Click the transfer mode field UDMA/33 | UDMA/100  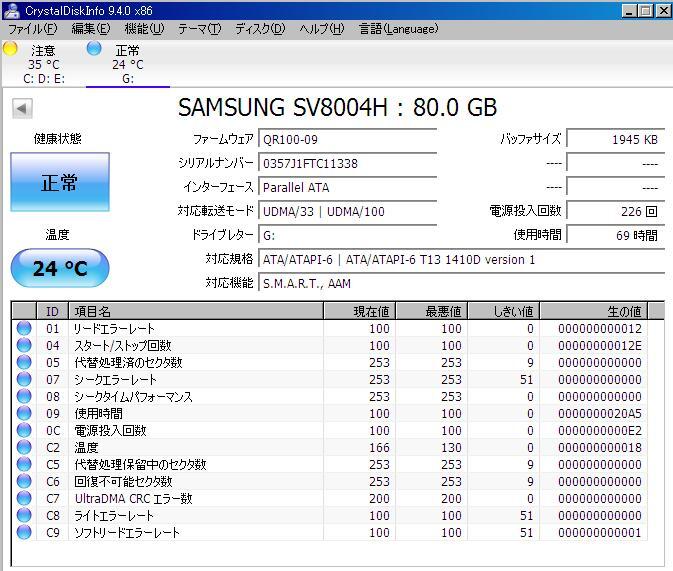(348, 212)
